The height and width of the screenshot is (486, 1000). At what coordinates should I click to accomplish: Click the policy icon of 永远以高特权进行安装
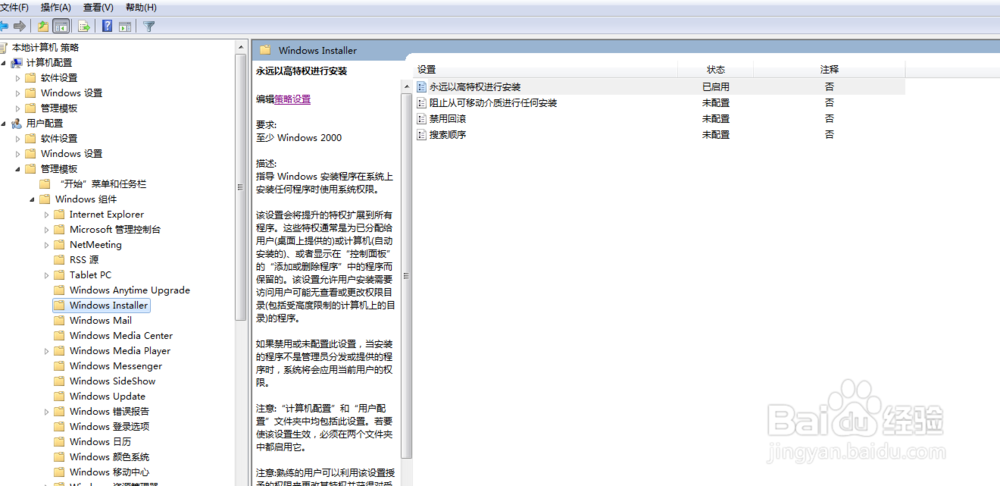pos(421,87)
